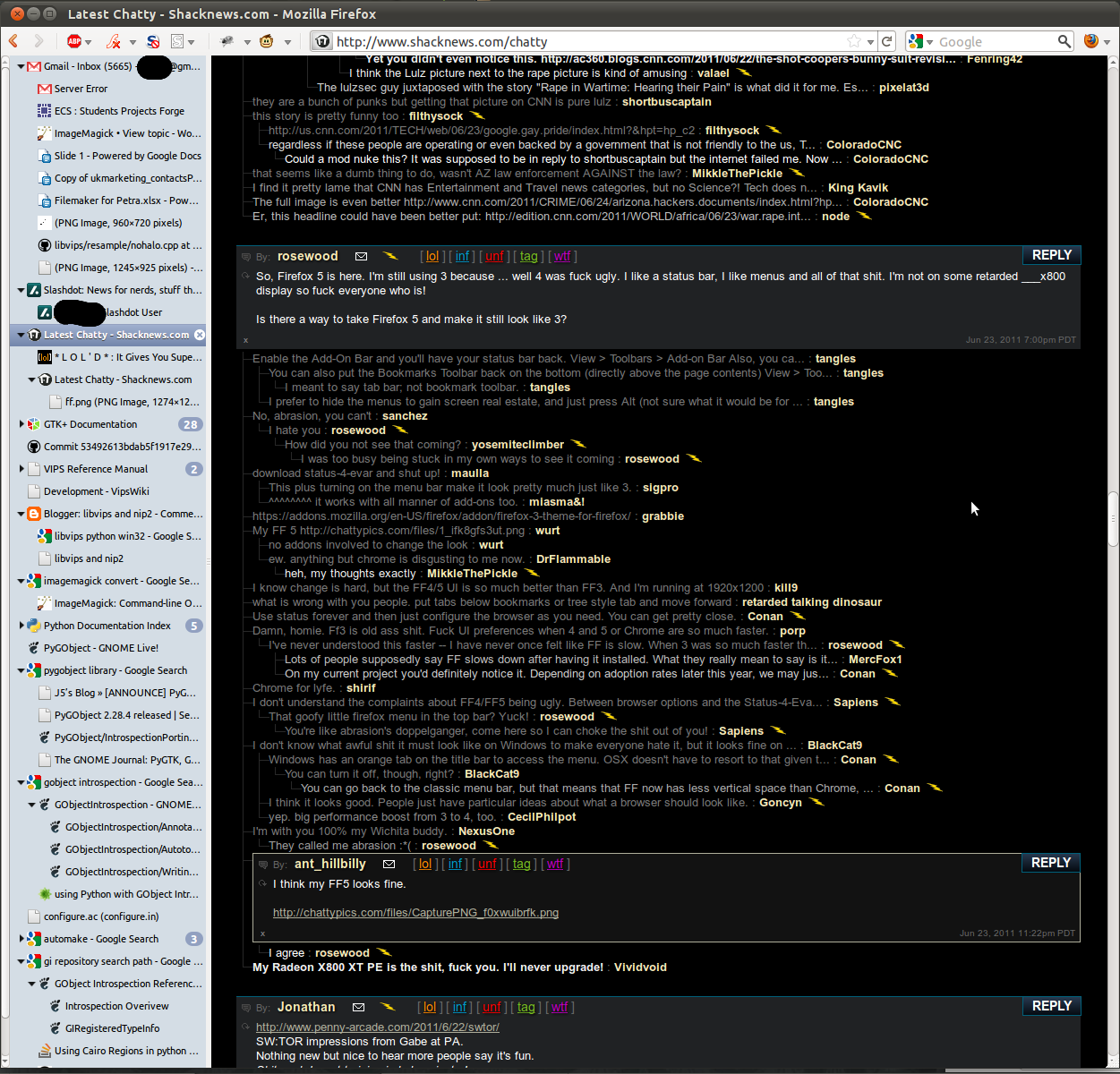
Task: Tag rosewood's post with lol
Action: pyautogui.click(x=432, y=257)
